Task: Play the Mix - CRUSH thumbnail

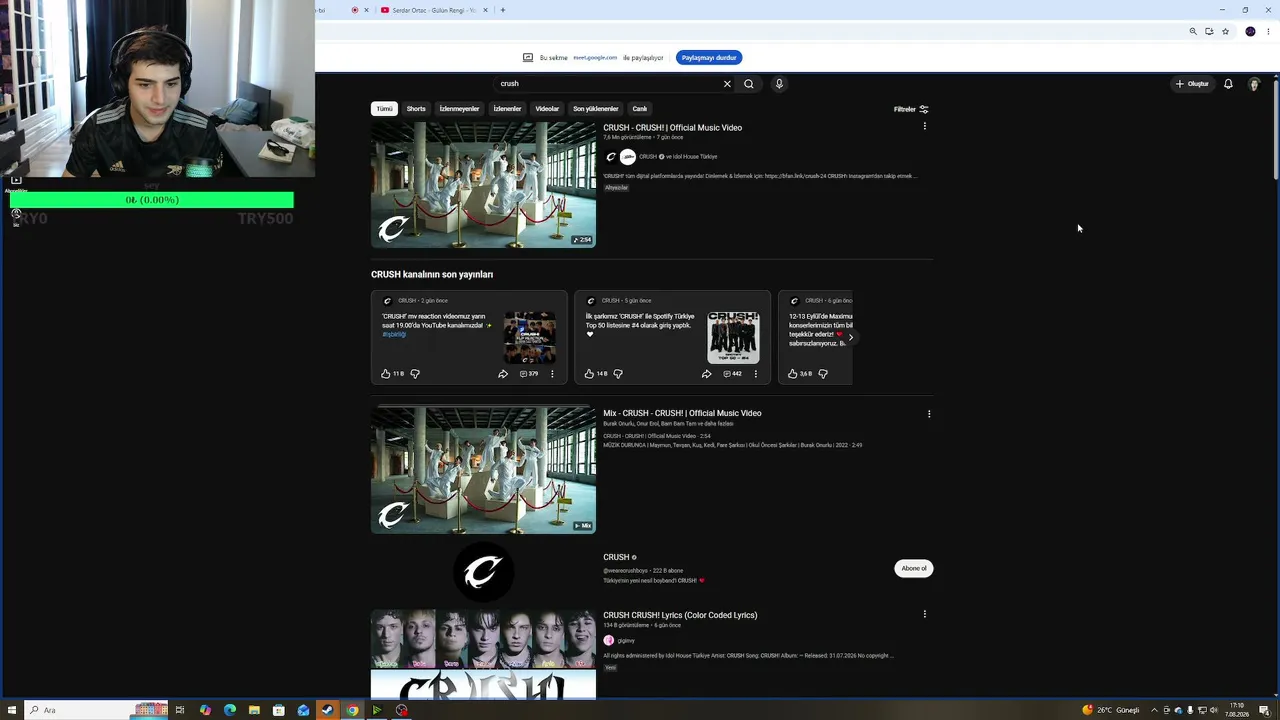Action: pos(483,470)
